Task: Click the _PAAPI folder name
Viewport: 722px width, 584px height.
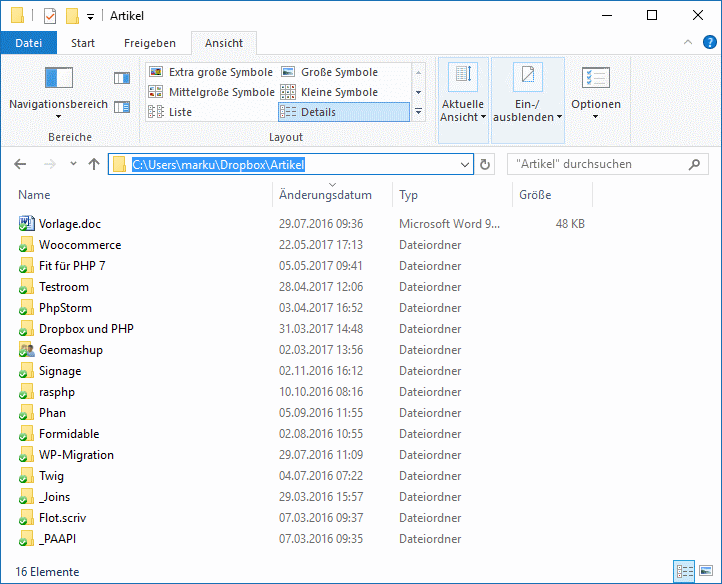Action: [58, 539]
